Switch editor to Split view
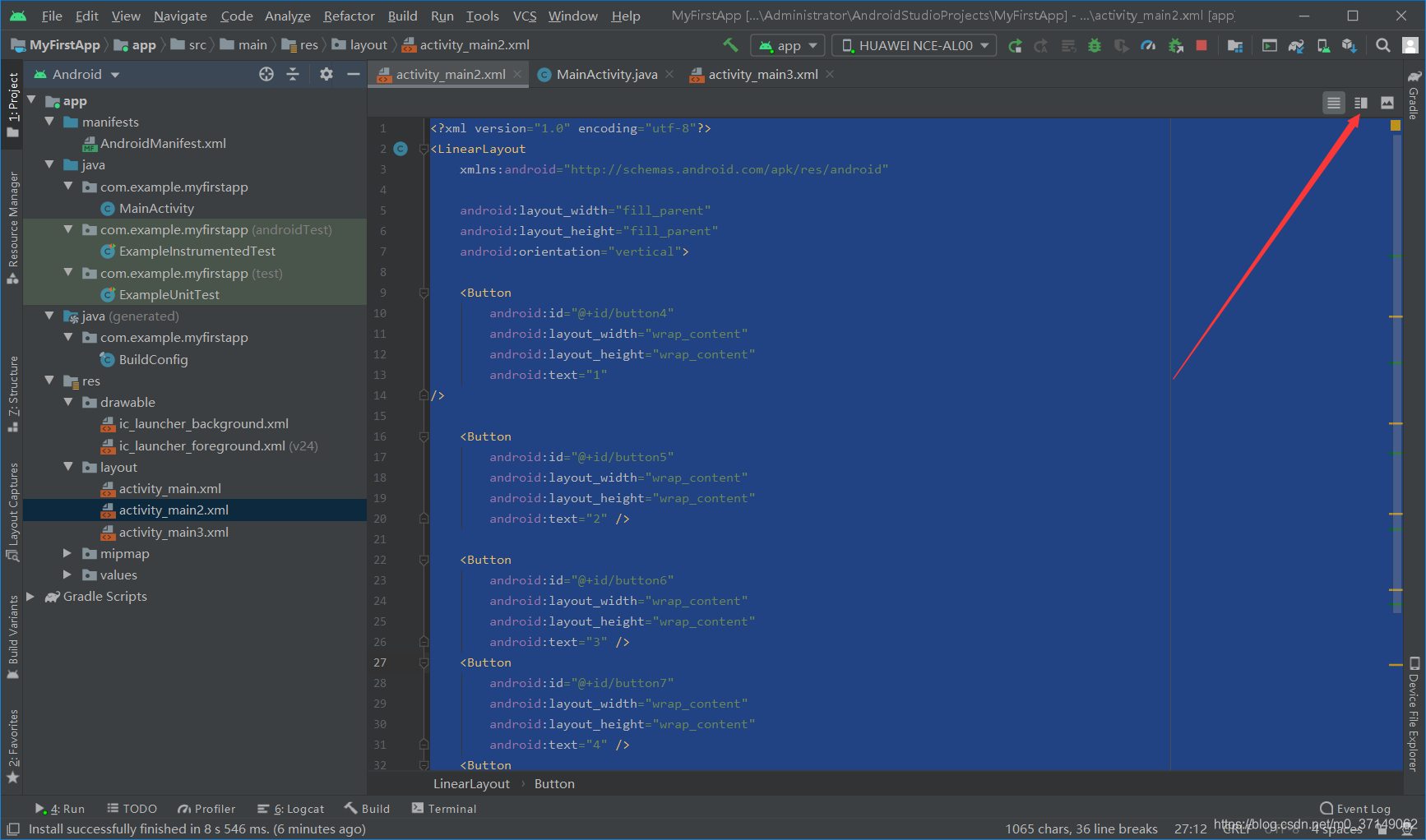 pos(1361,103)
